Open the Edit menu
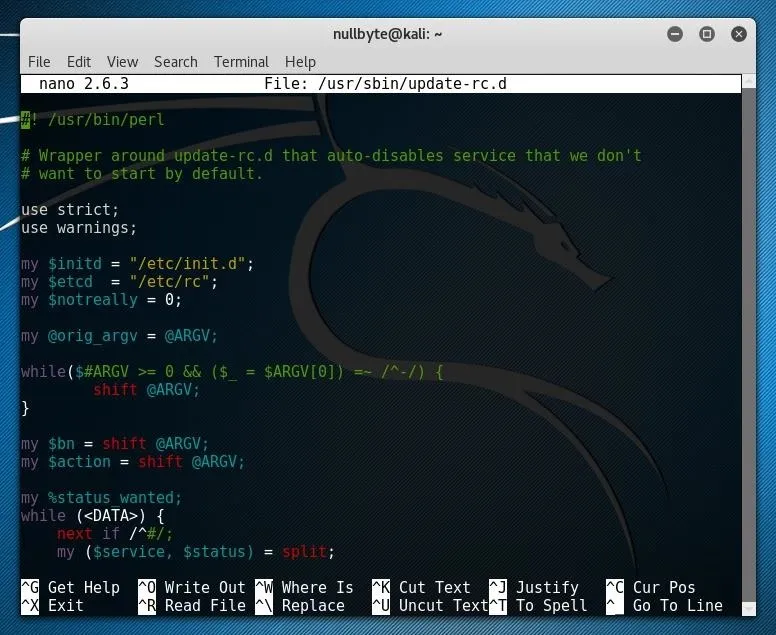Screen dimensions: 776x635 79,62
